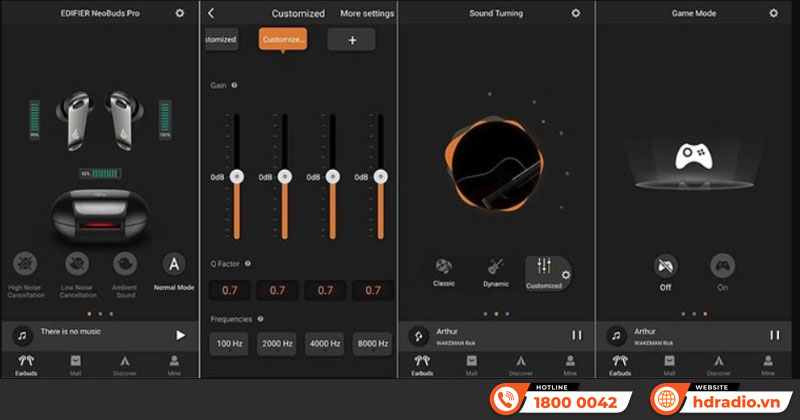Open the 8000 Hz frequency selector
800x420 pixels.
click(372, 344)
